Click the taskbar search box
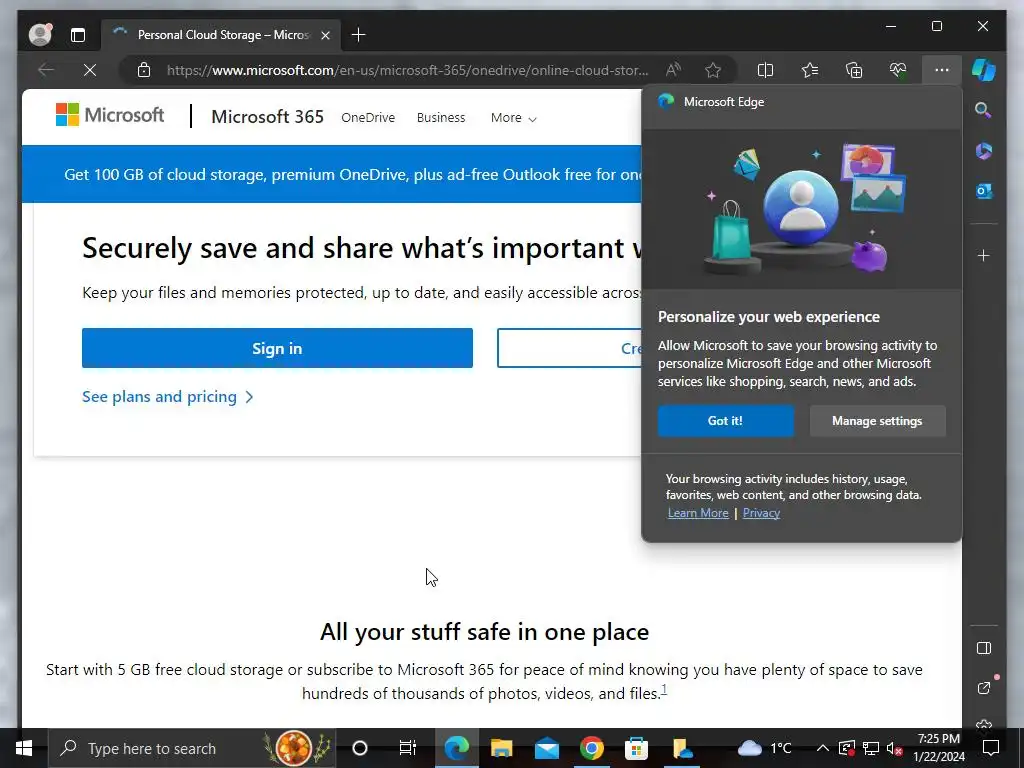This screenshot has height=768, width=1024. [x=192, y=748]
